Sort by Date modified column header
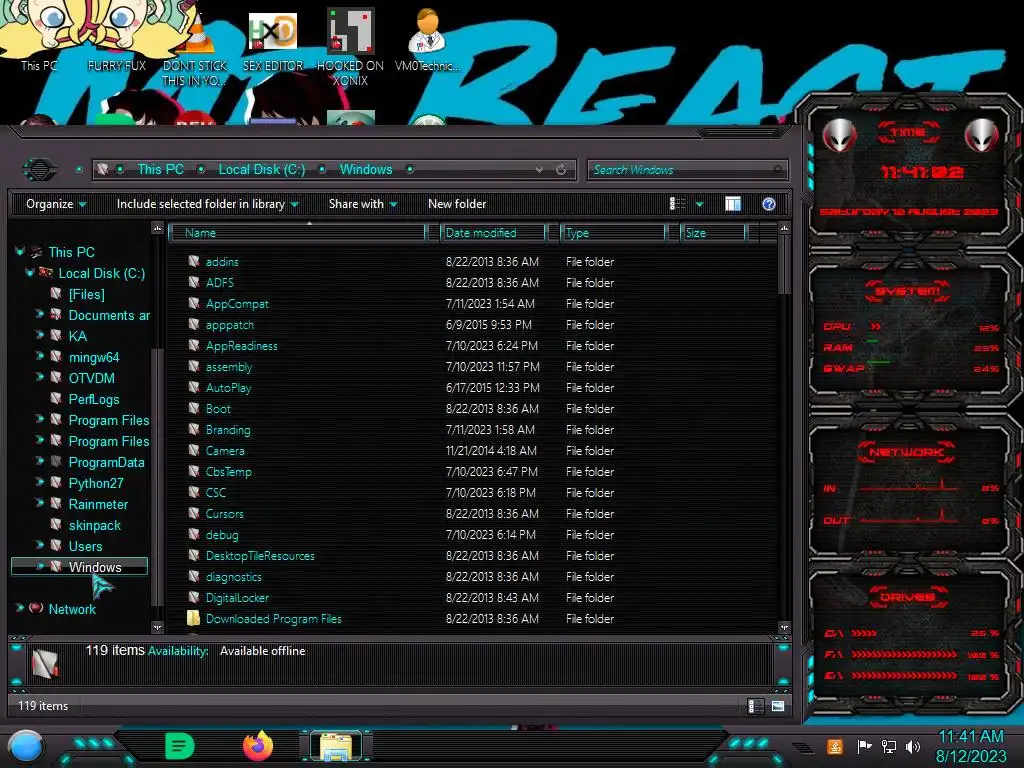 pyautogui.click(x=494, y=232)
